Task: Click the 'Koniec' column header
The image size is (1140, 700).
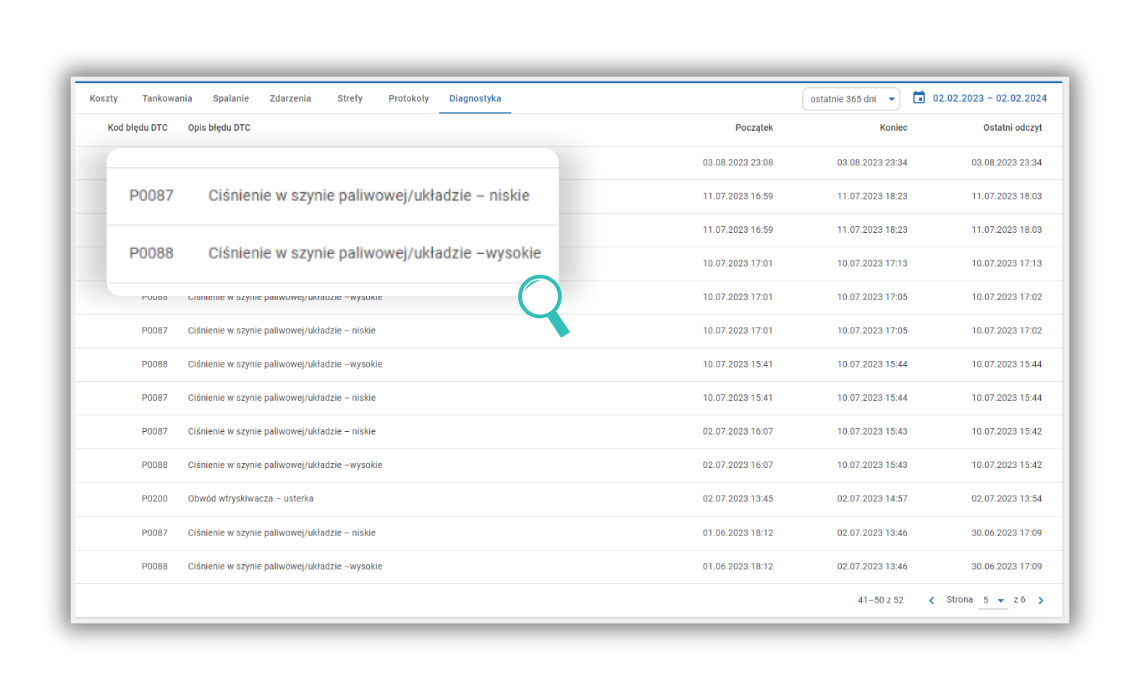Action: tap(893, 128)
